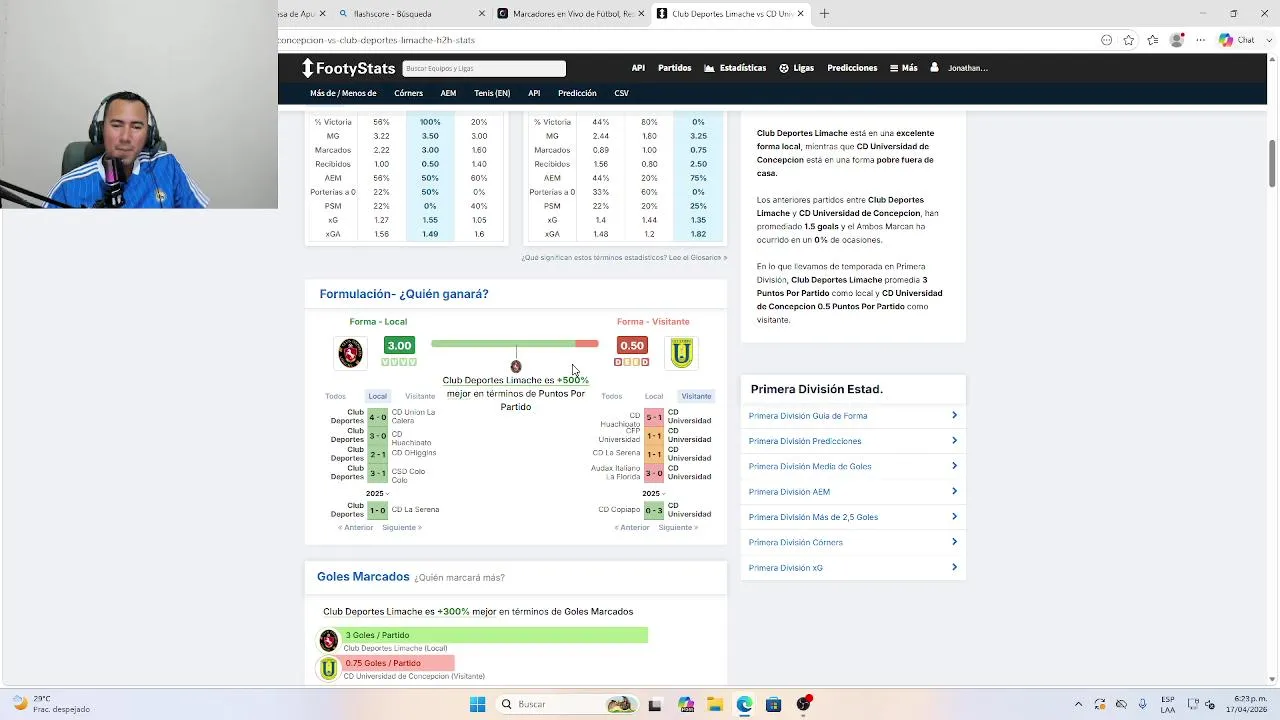The height and width of the screenshot is (720, 1280).
Task: Select Local filter under Forma Local
Action: [x=377, y=396]
